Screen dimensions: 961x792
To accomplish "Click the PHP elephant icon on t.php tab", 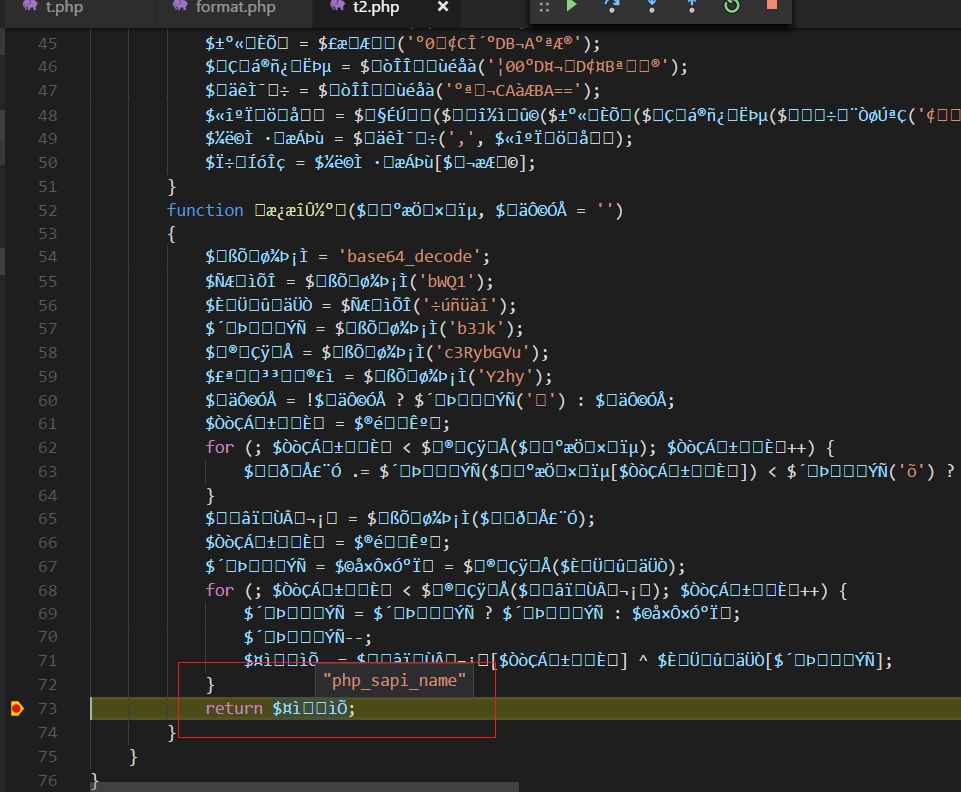I will tap(31, 6).
